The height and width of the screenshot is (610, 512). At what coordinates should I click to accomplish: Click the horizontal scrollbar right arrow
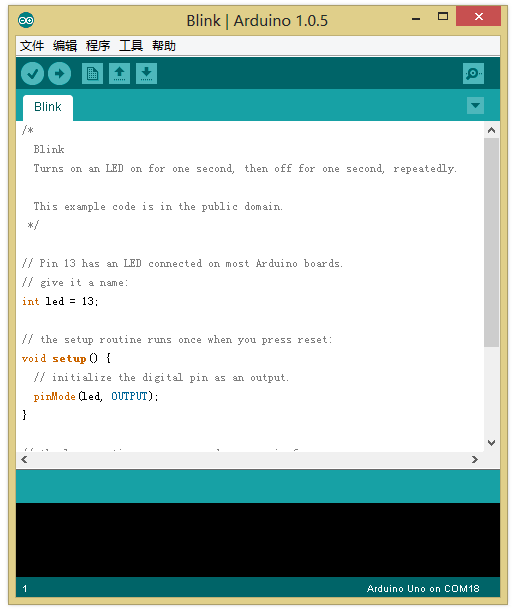475,460
